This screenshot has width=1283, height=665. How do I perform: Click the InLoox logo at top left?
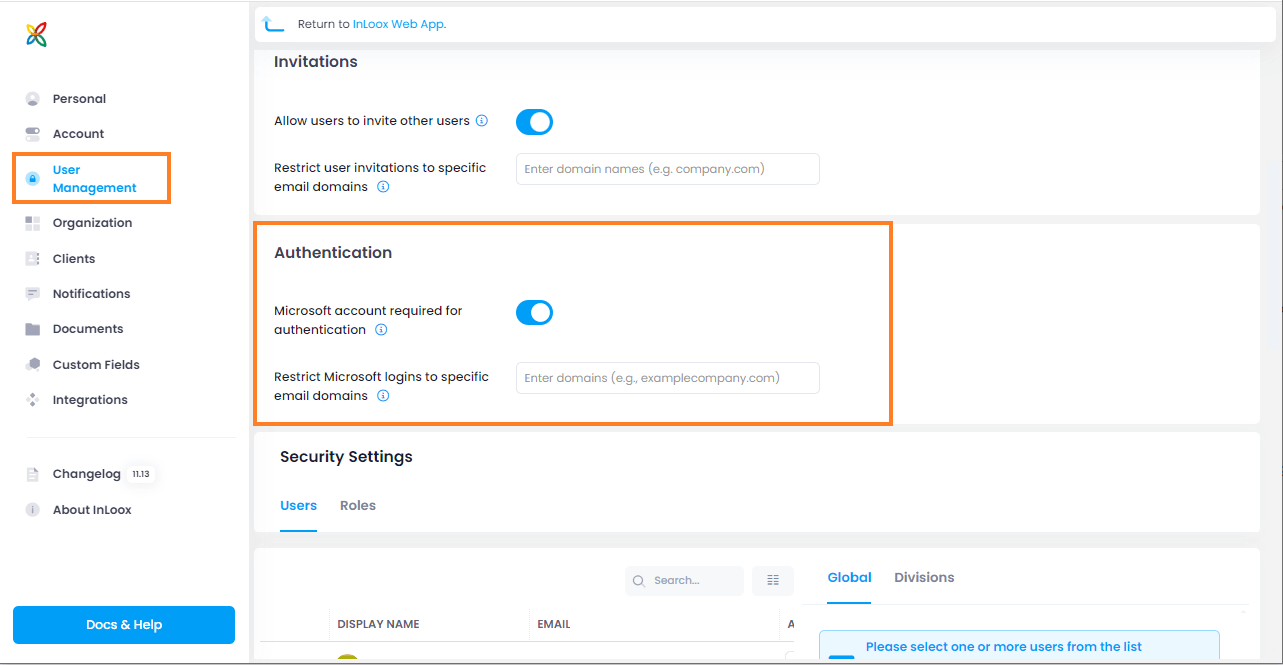(x=34, y=33)
